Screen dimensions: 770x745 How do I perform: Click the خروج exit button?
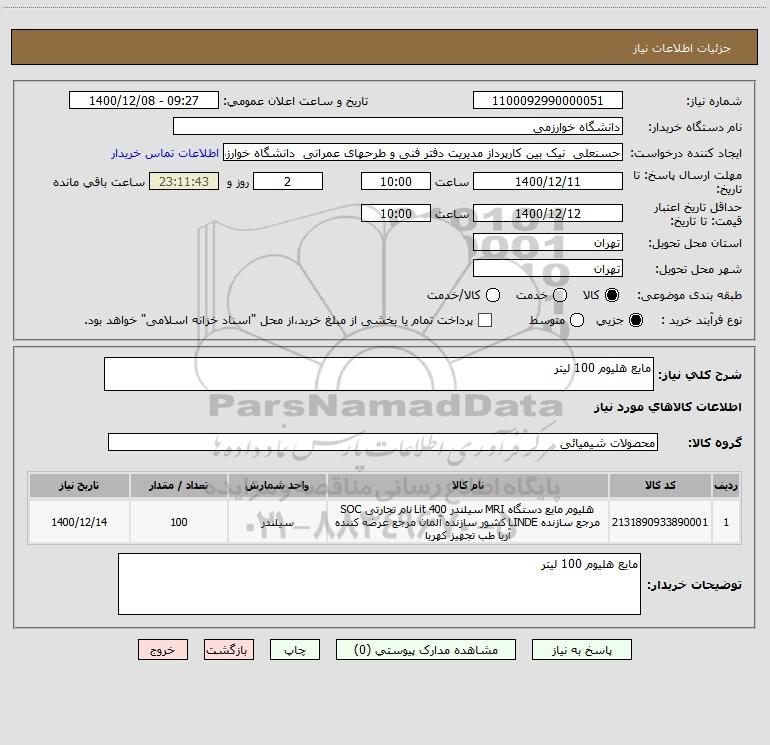[163, 650]
